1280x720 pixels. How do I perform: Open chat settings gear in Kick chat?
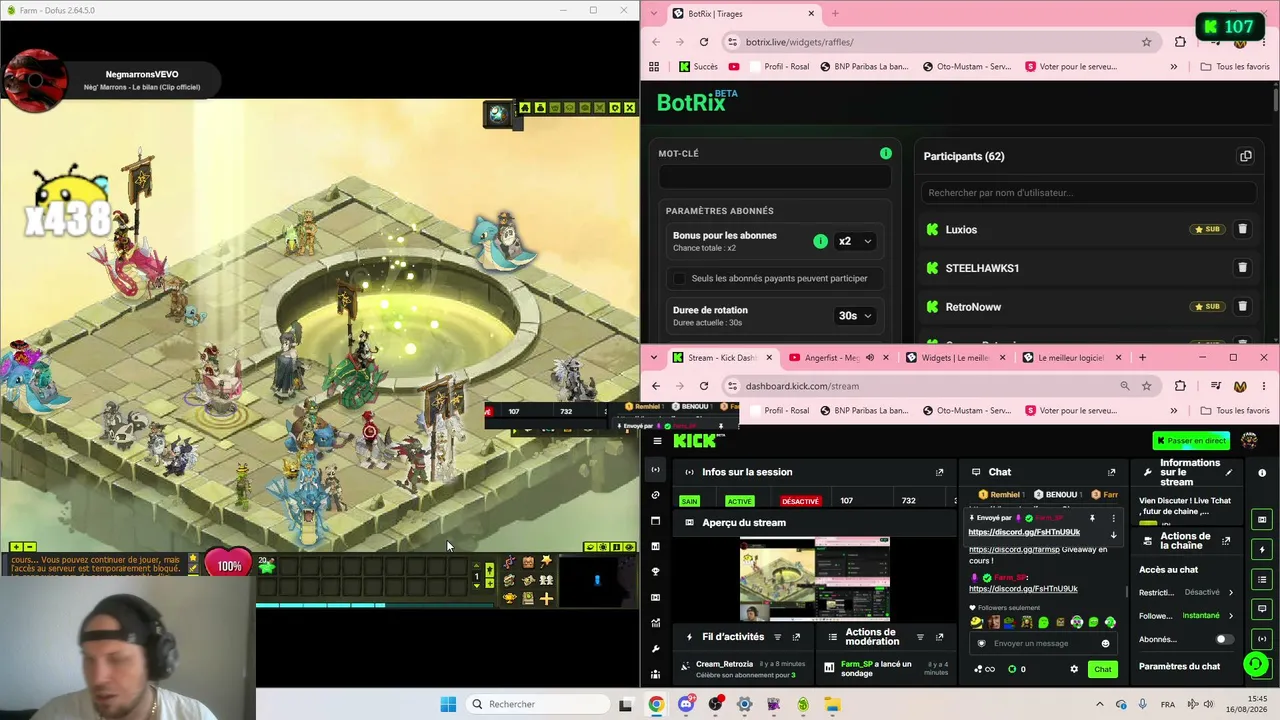[x=1074, y=669]
